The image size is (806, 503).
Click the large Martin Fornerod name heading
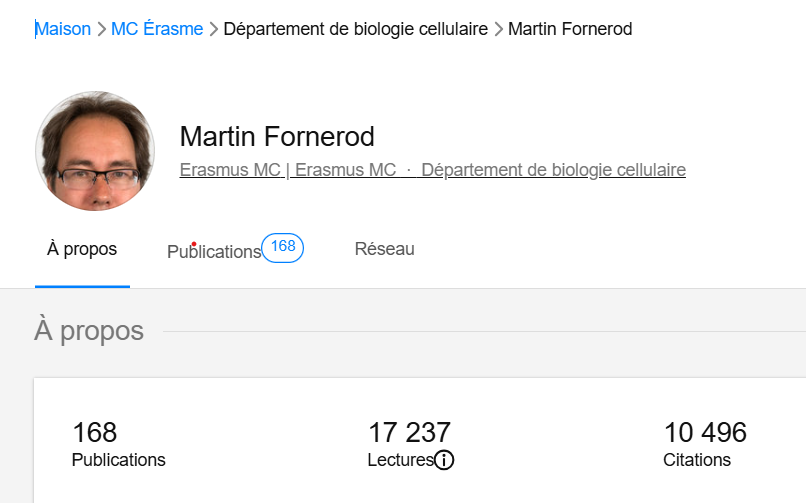coord(276,137)
